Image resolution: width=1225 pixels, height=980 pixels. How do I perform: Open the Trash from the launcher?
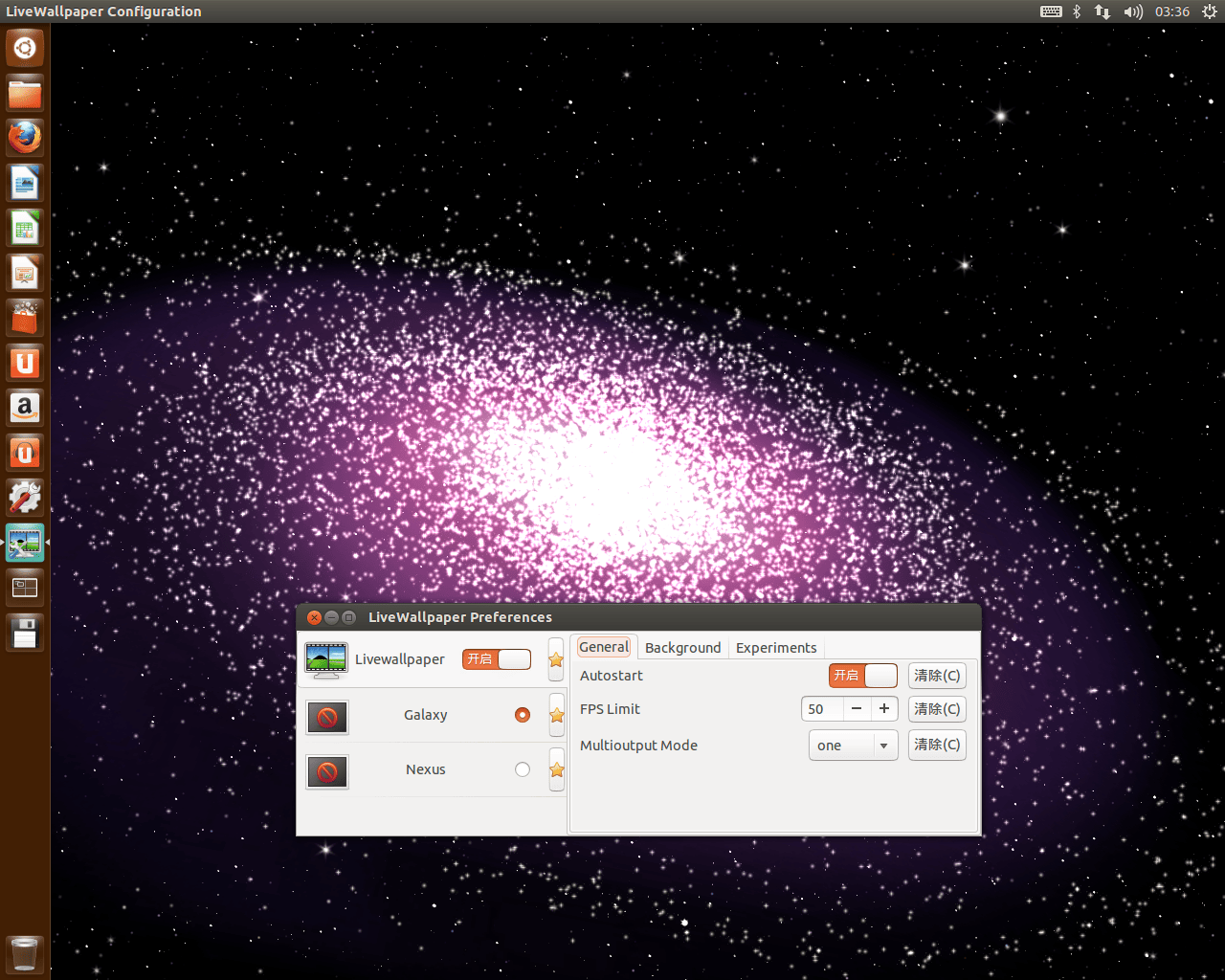point(24,953)
